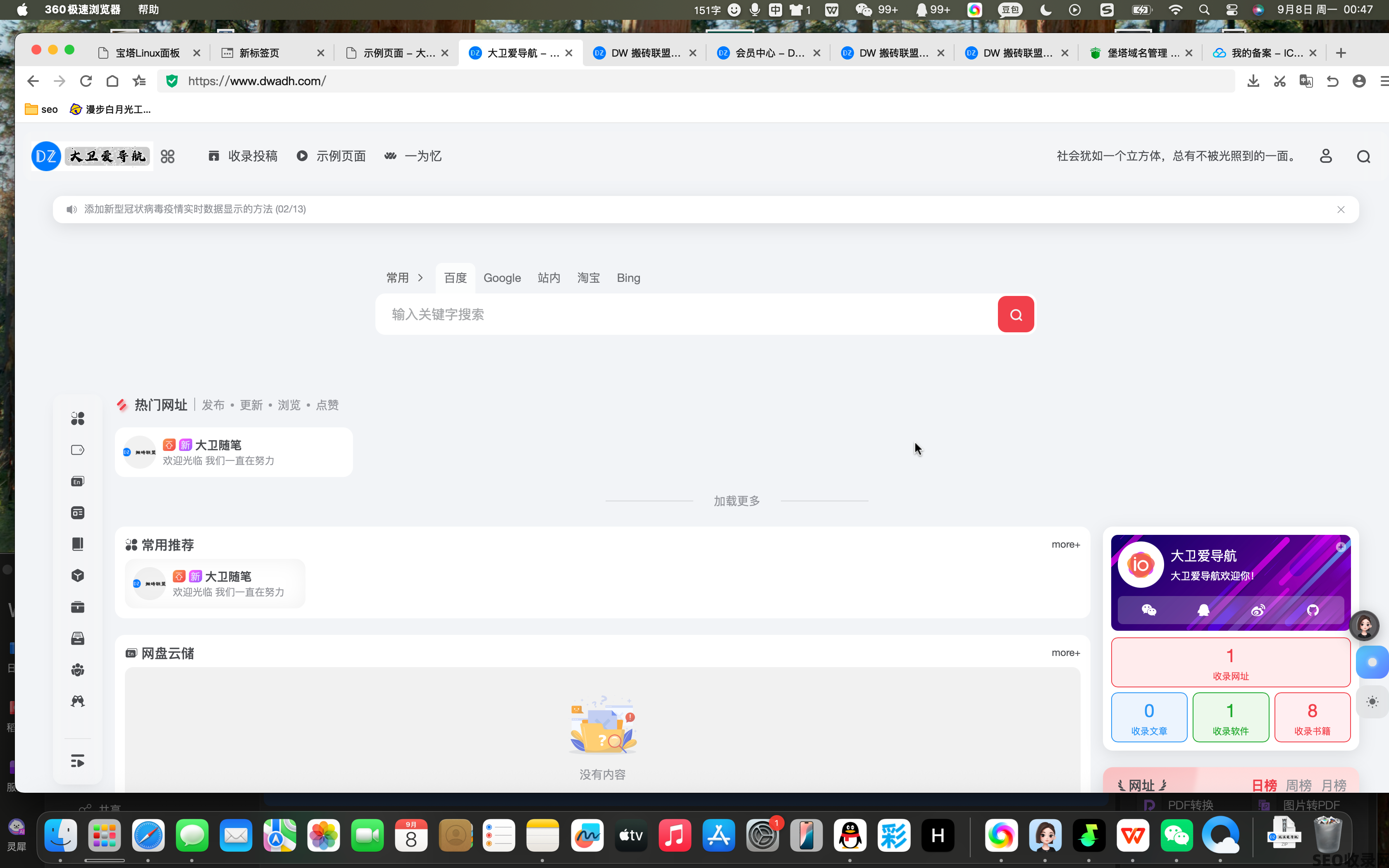Select the Google search tab
1389x868 pixels.
(502, 278)
